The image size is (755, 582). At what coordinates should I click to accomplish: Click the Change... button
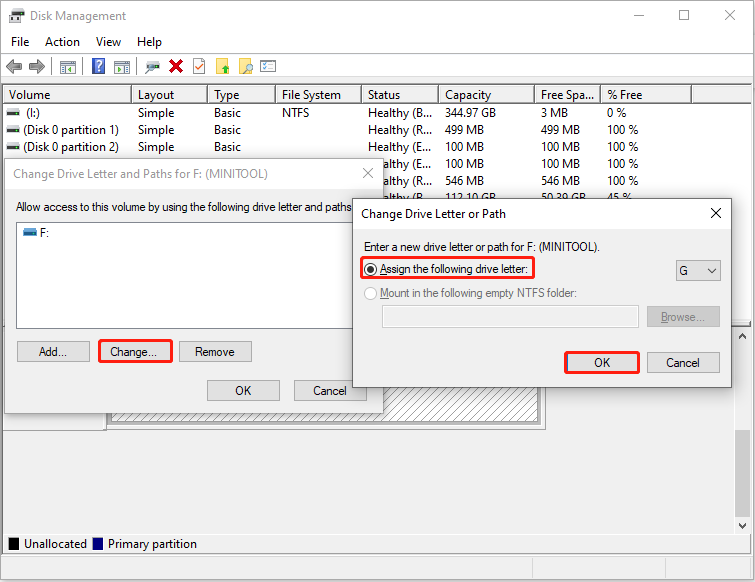click(x=135, y=351)
